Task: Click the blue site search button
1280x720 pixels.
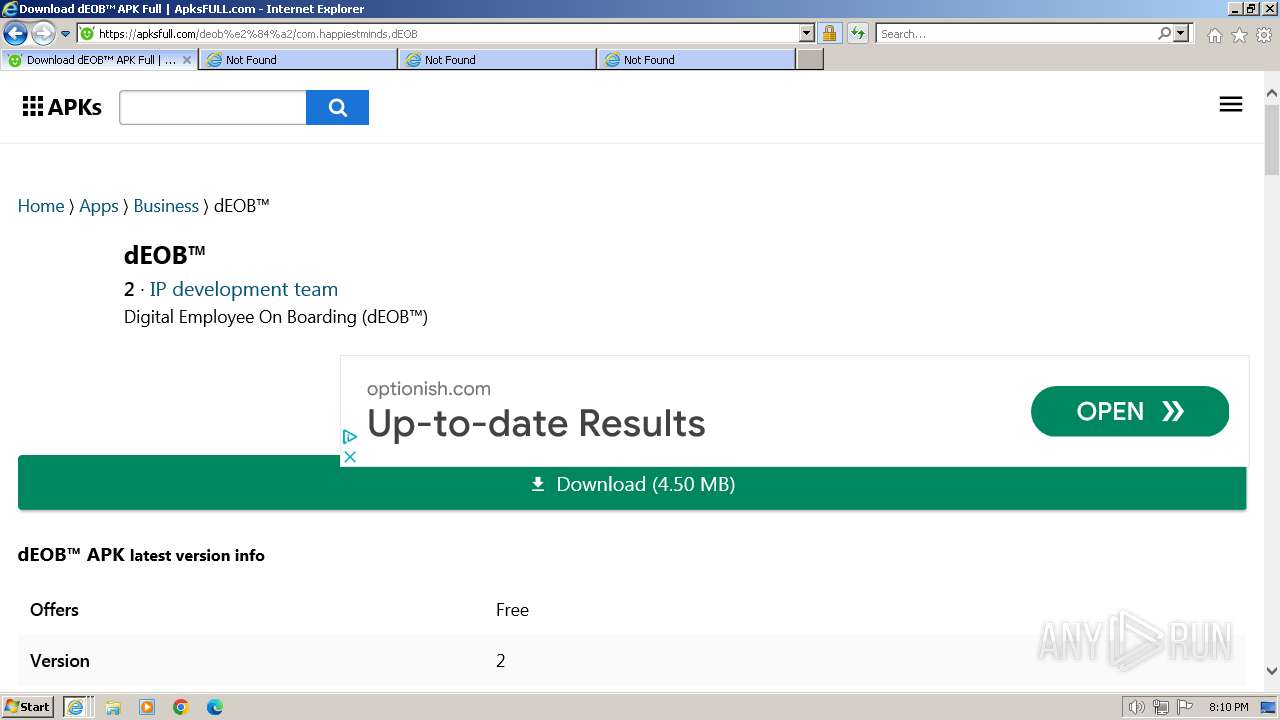Action: coord(337,107)
